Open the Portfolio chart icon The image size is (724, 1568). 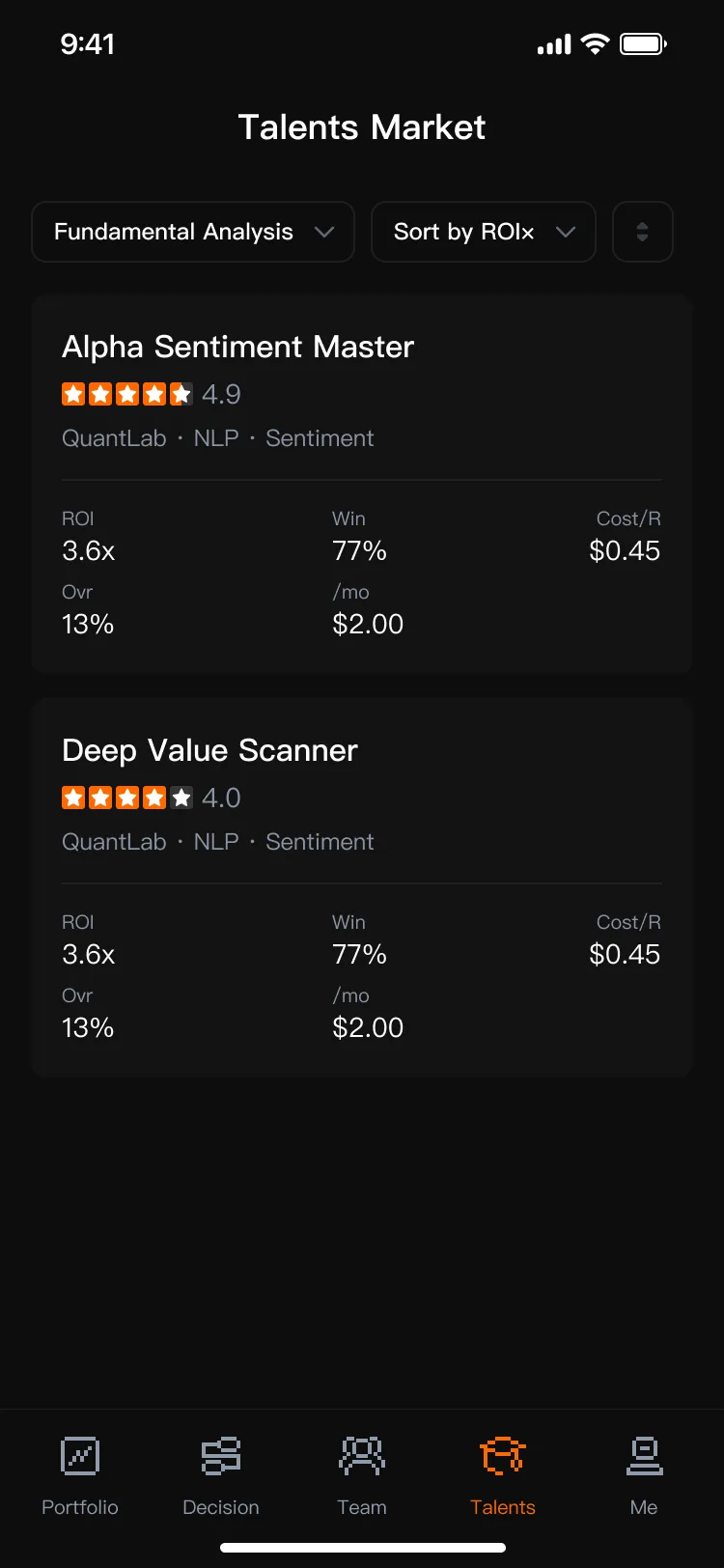pyautogui.click(x=80, y=1456)
